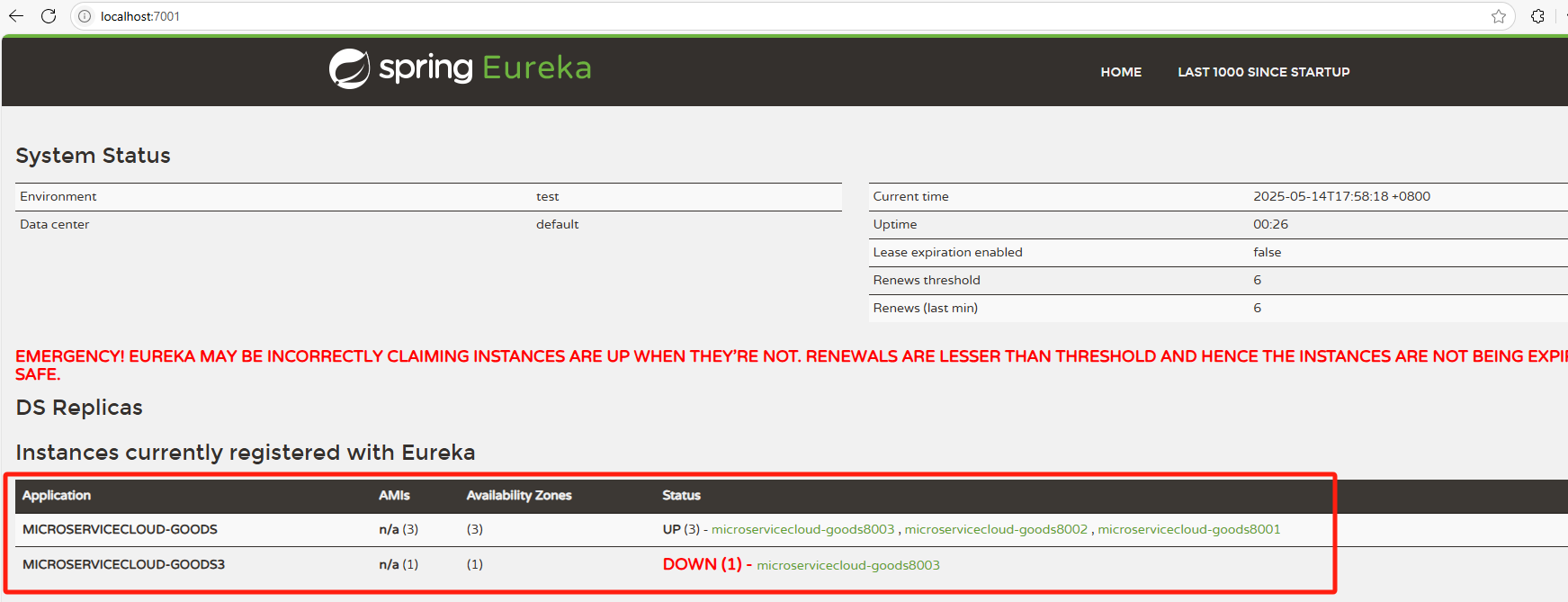Click the Lease expiration enabled value 'false'
1568x602 pixels.
(x=1267, y=252)
